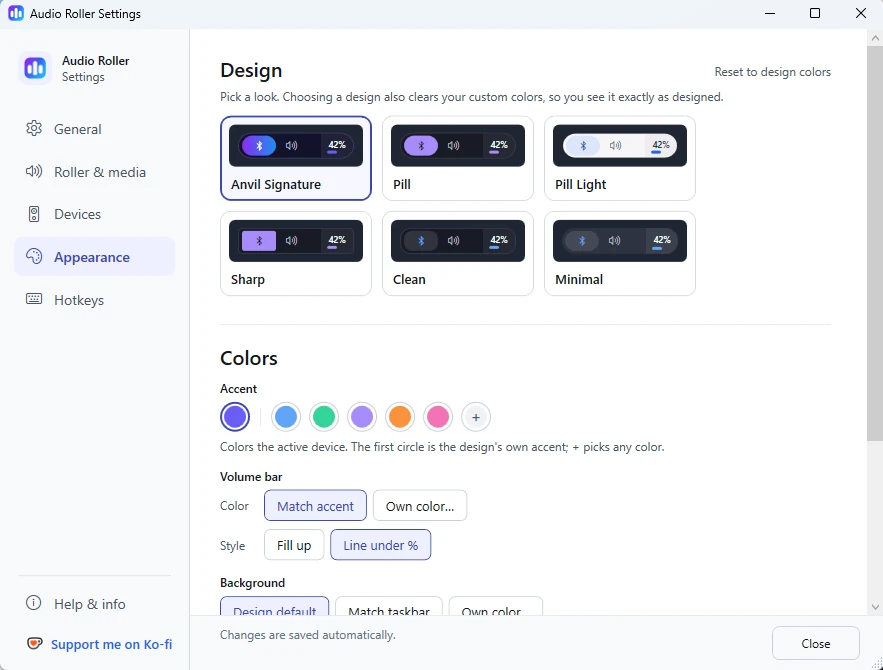Set background to Match taskbar
Image resolution: width=883 pixels, height=670 pixels.
pos(389,606)
